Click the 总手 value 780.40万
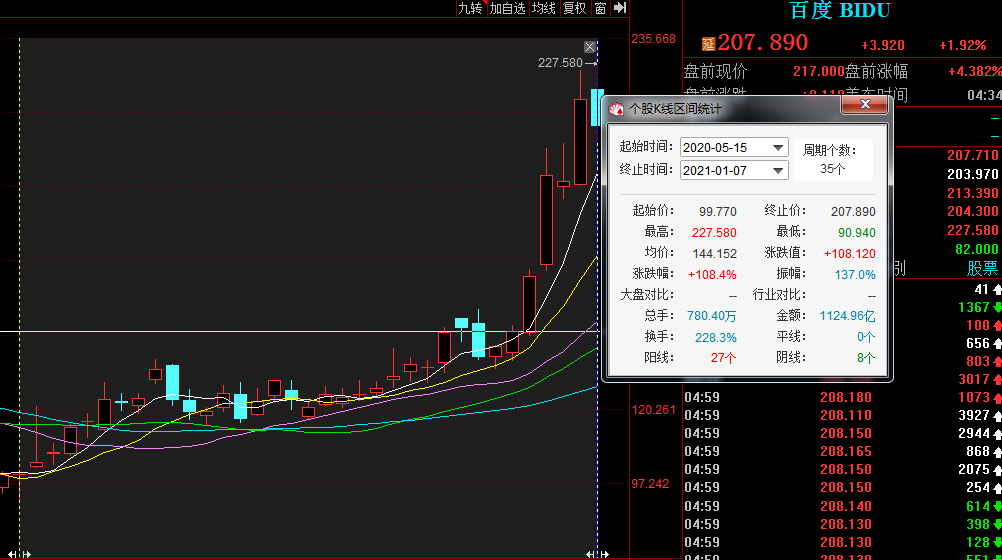 tap(711, 316)
